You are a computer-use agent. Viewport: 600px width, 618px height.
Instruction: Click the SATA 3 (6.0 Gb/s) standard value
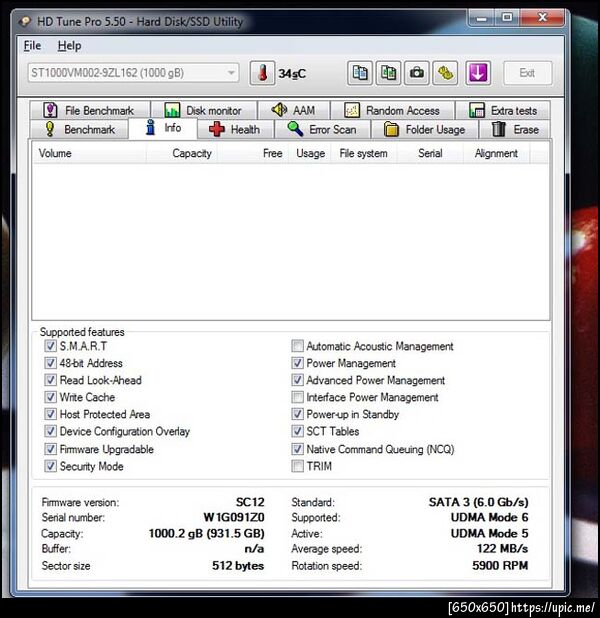(x=478, y=502)
